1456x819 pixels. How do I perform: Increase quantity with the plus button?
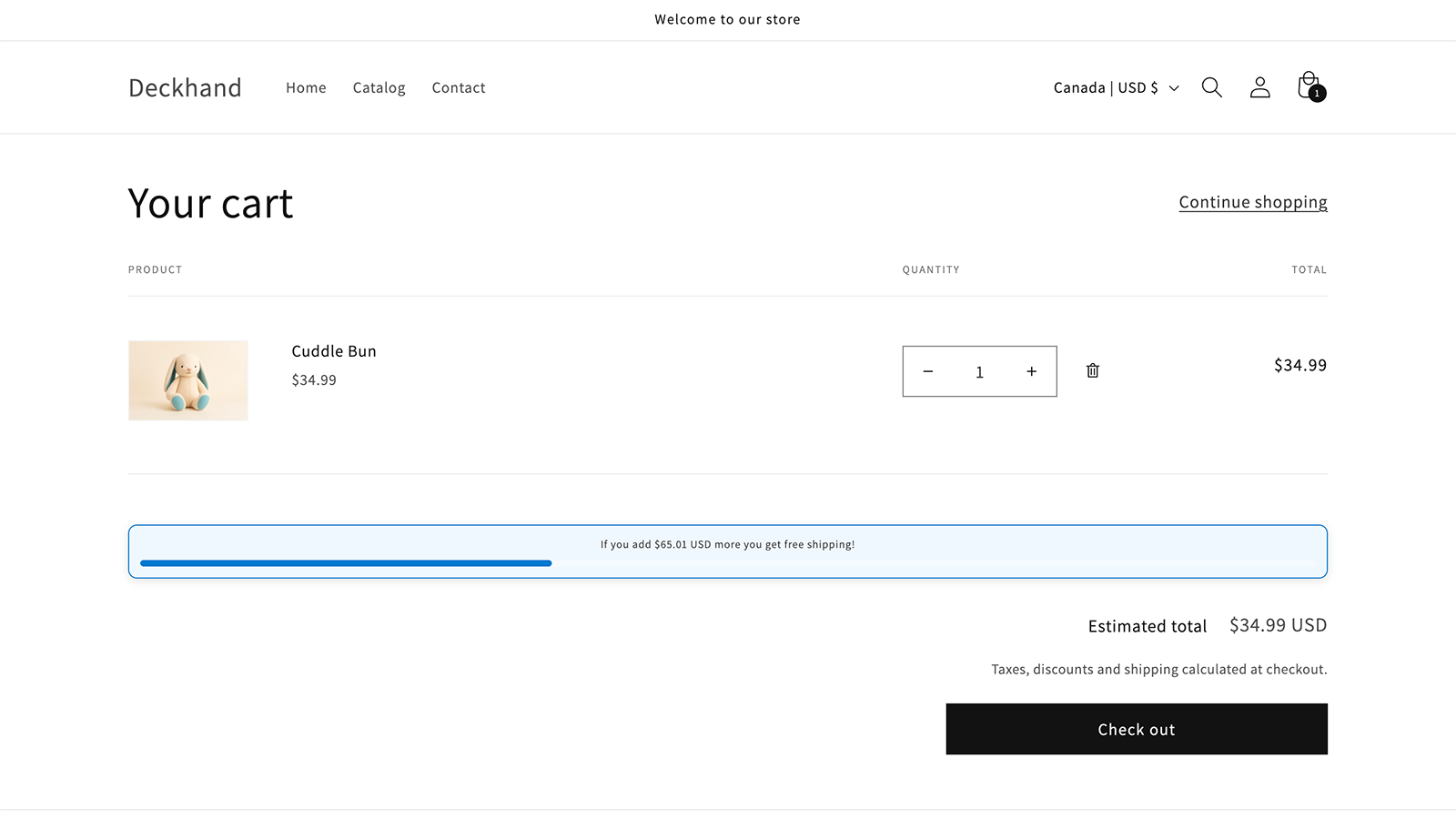click(1031, 371)
